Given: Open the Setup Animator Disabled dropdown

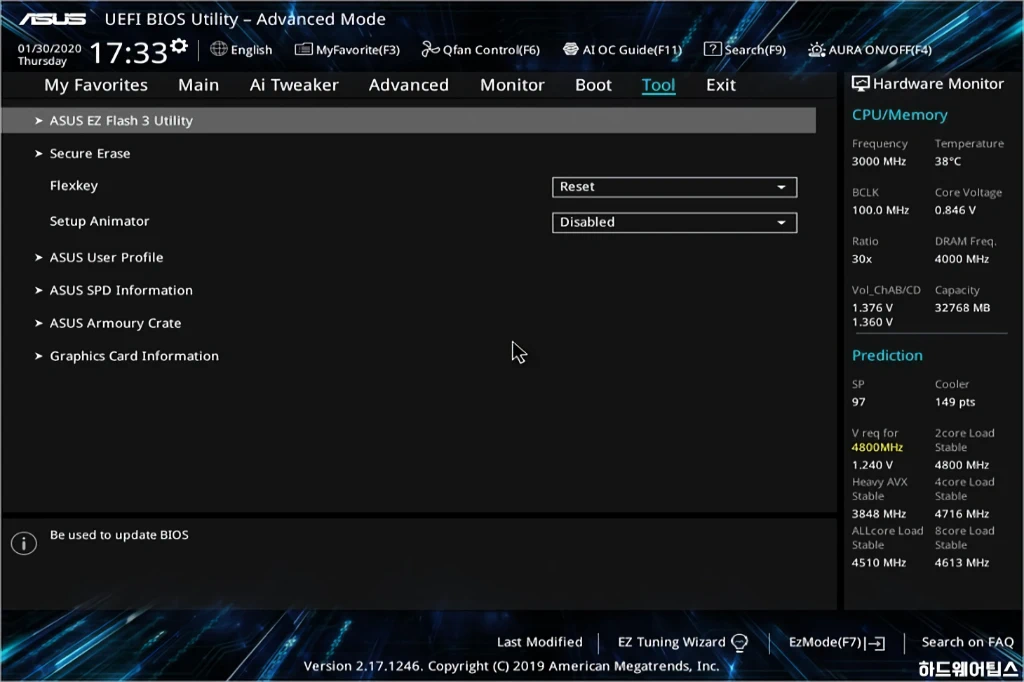Looking at the screenshot, I should click(x=674, y=222).
